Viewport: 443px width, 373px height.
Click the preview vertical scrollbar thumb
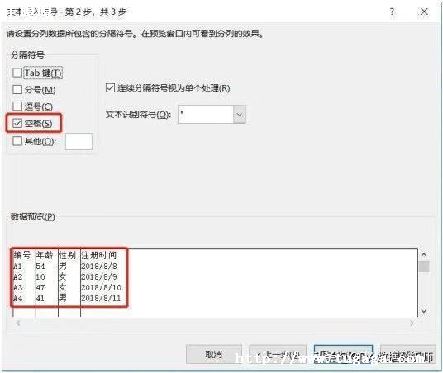point(424,267)
